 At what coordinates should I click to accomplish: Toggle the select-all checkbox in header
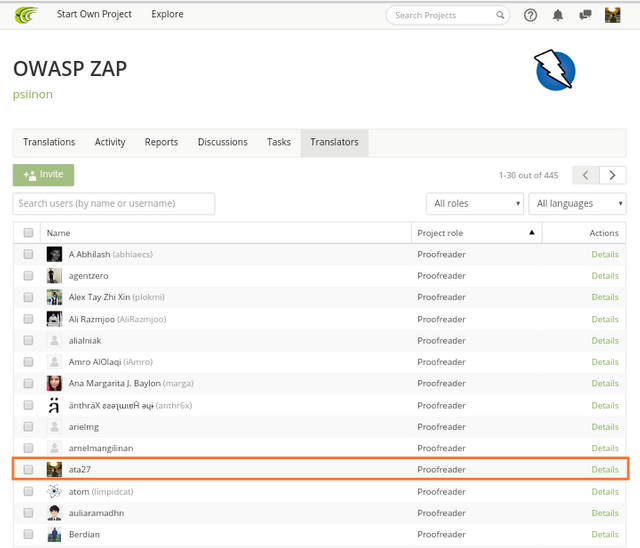tap(28, 233)
